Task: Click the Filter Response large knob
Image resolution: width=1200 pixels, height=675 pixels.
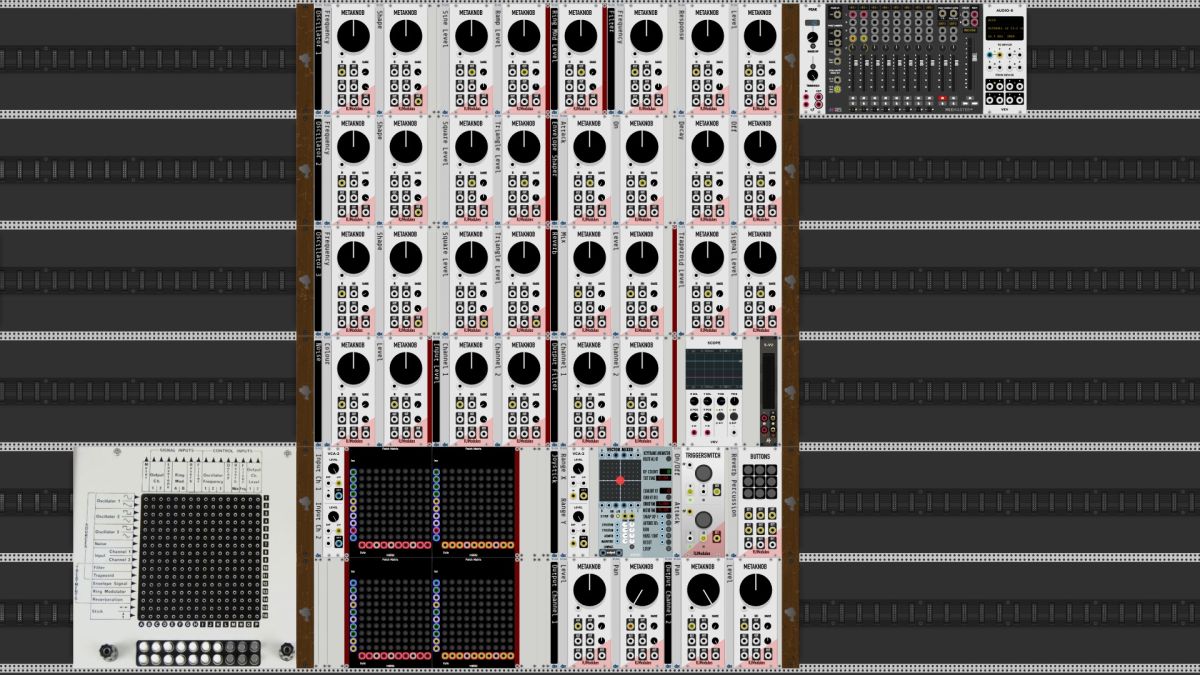Action: (x=707, y=37)
